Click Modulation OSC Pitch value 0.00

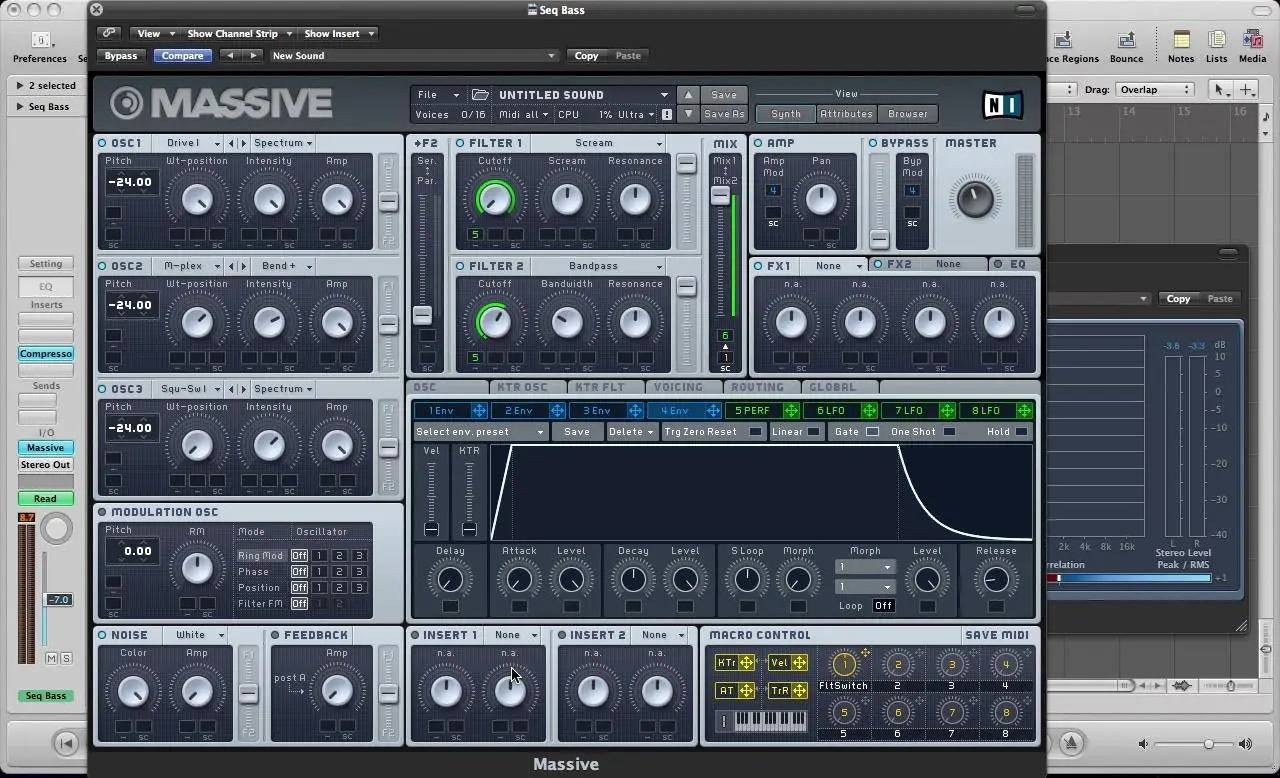tap(131, 551)
